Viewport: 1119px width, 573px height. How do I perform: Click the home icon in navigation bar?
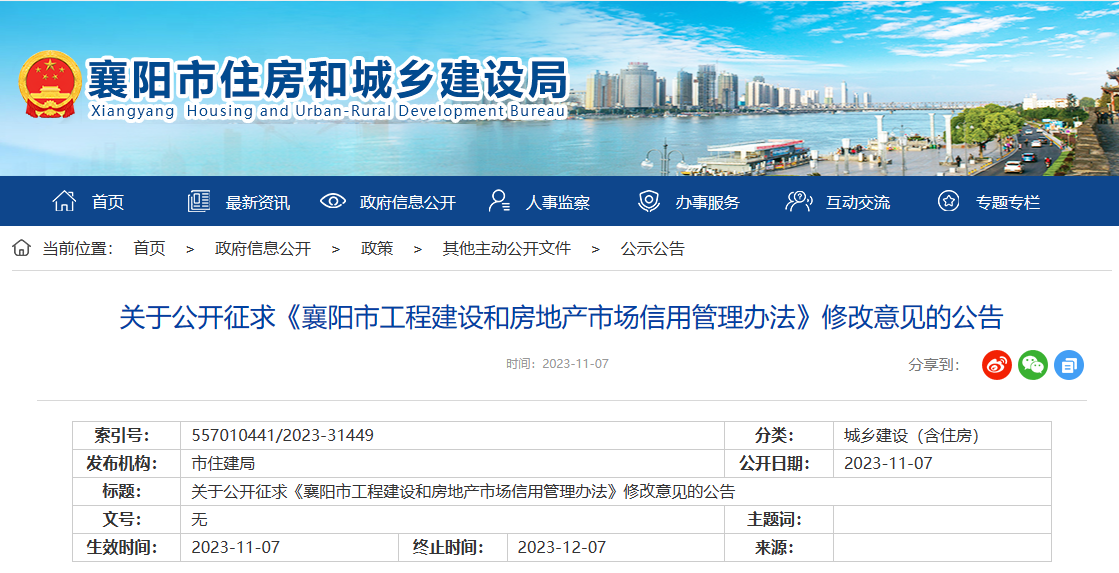tap(64, 201)
